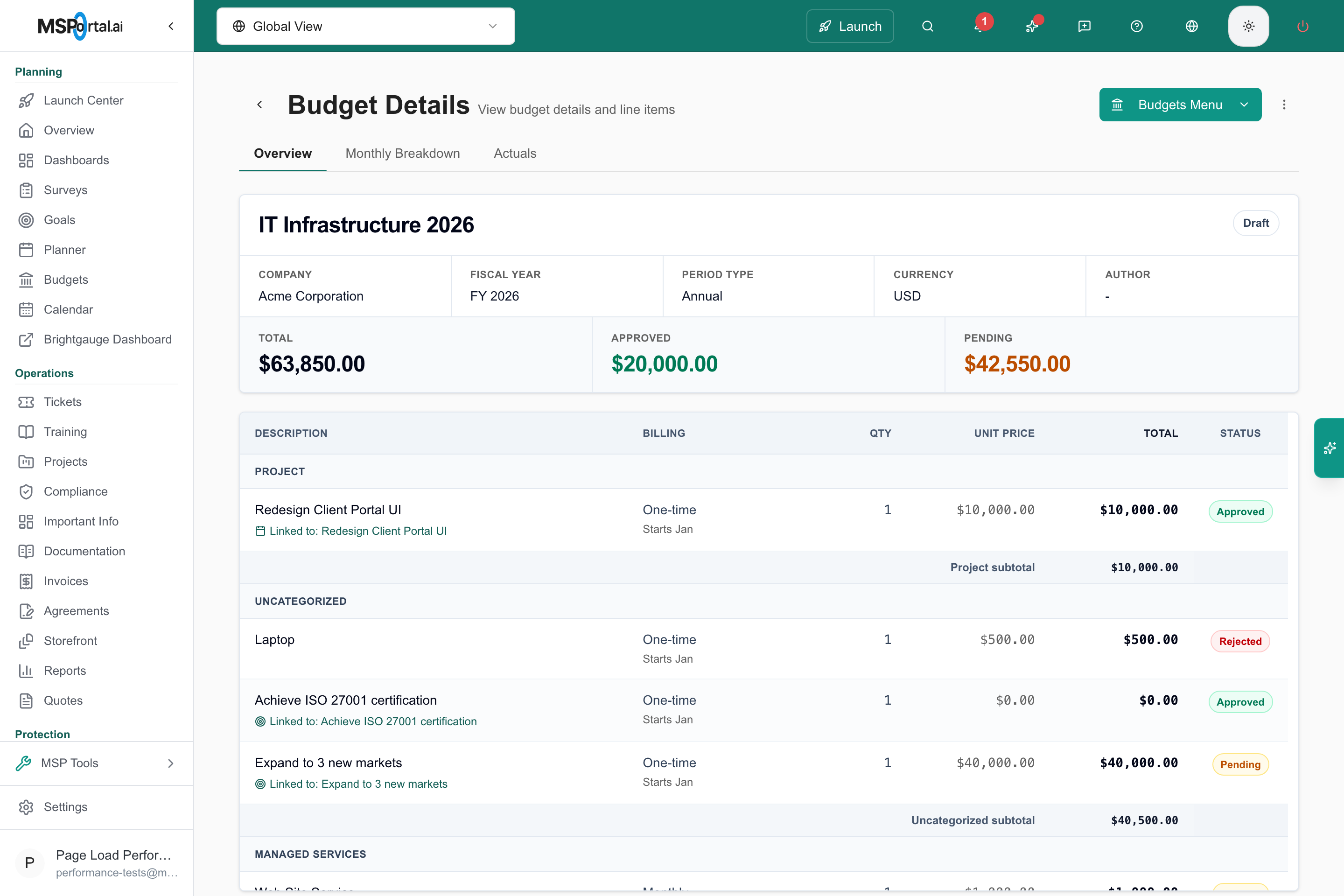Select the Overview tab
The width and height of the screenshot is (1344, 896).
coord(282,153)
